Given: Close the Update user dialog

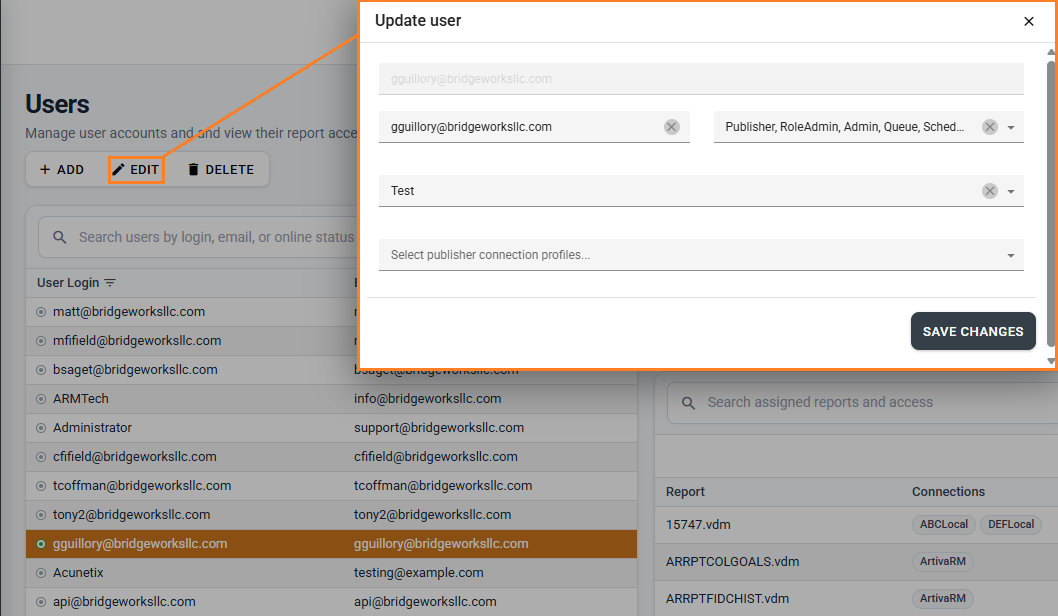Looking at the screenshot, I should (1028, 22).
